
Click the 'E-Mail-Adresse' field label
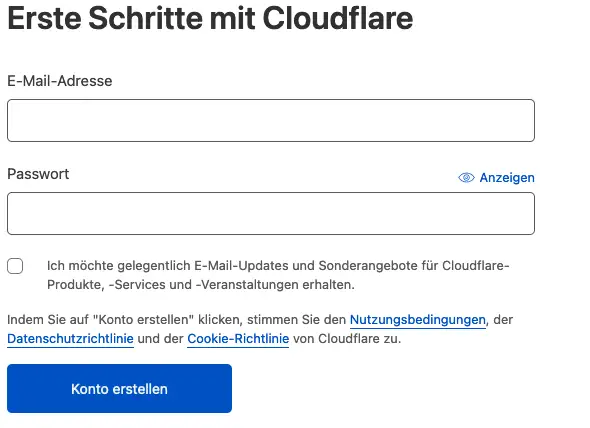tap(60, 81)
